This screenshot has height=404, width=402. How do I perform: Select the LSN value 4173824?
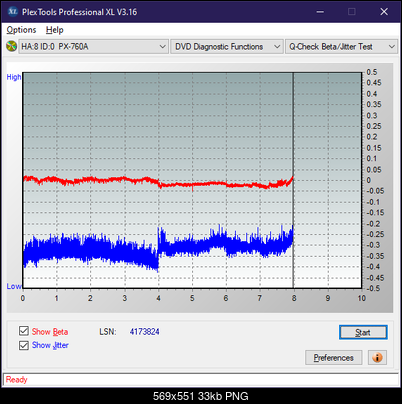[x=145, y=332]
